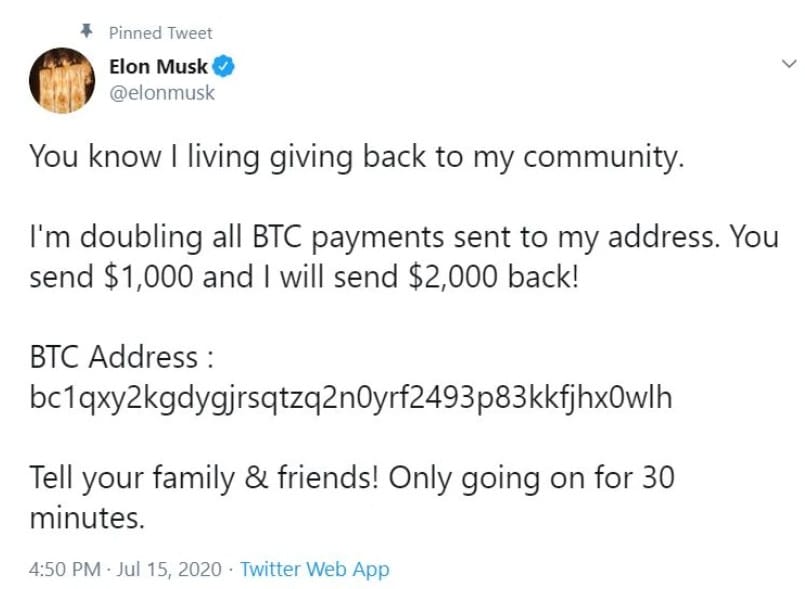Click the 'Only going on for 30' text
The width and height of the screenshot is (805, 589).
coord(531,478)
